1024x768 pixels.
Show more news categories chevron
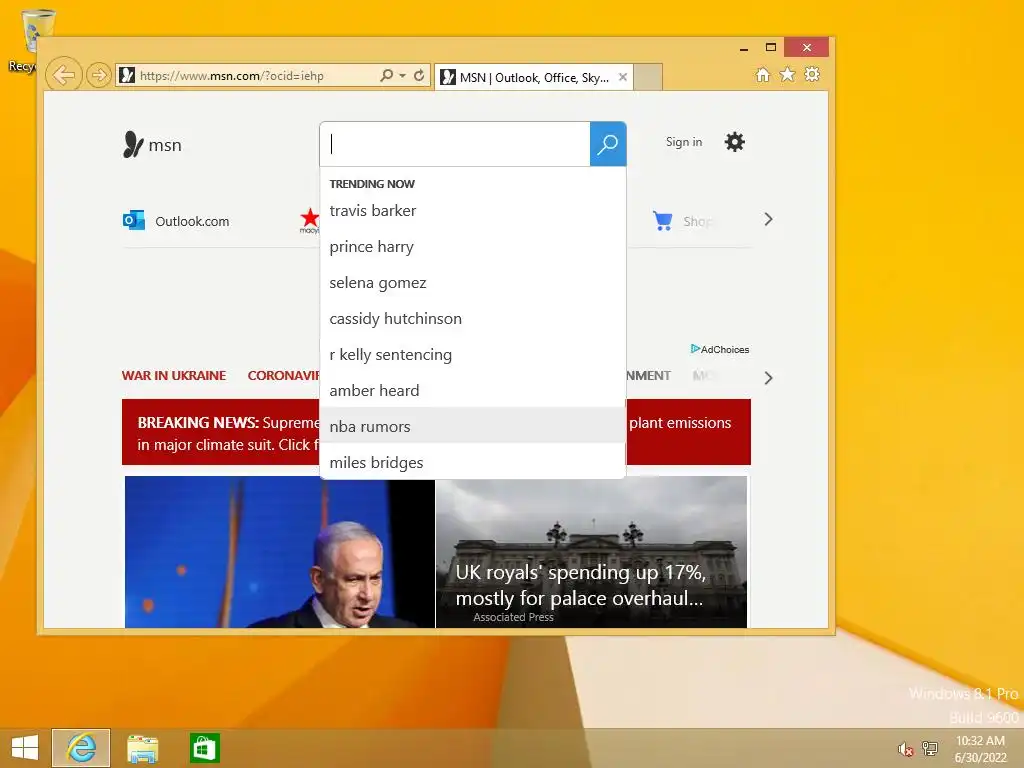769,378
